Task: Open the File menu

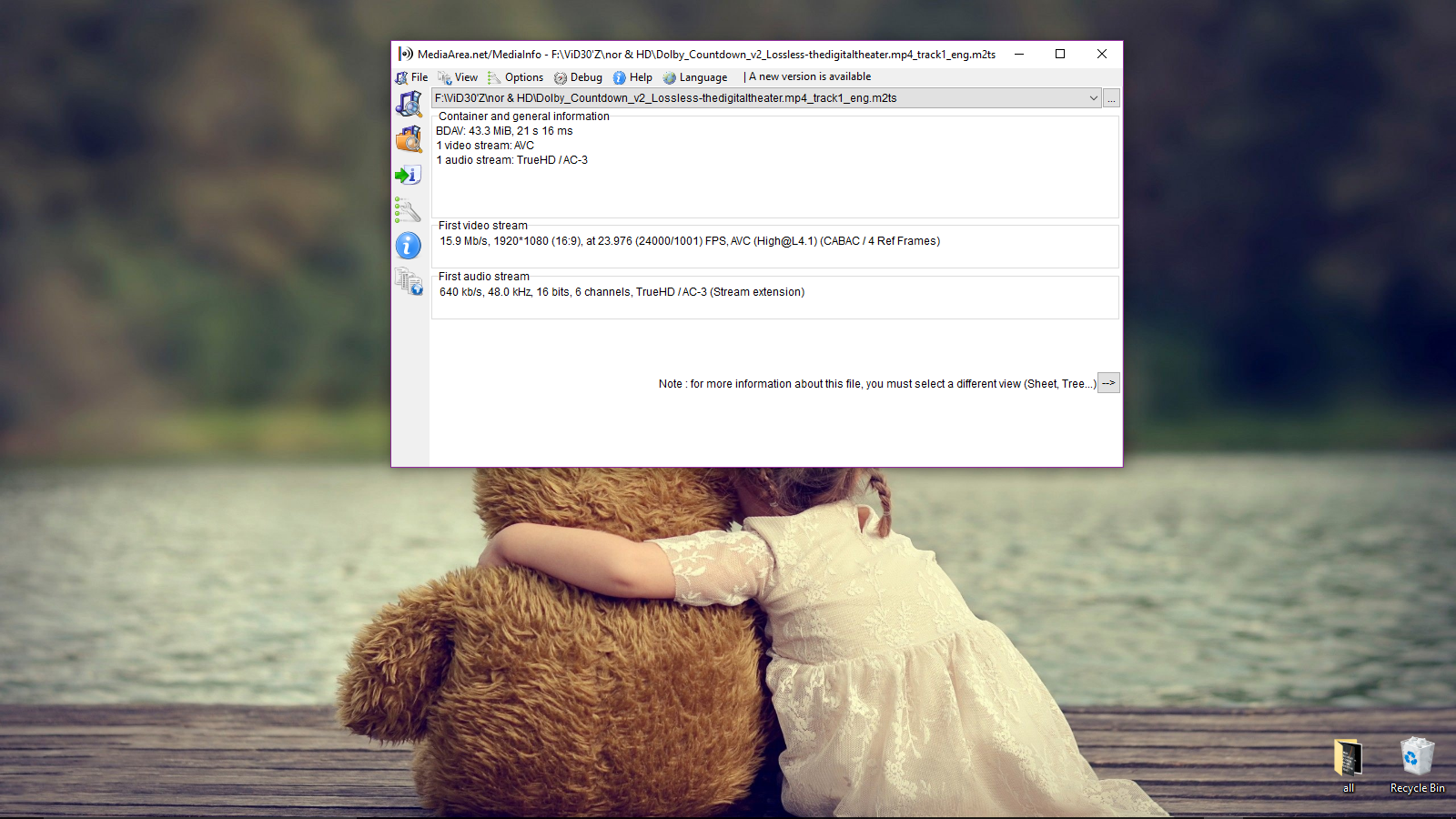Action: click(x=411, y=77)
